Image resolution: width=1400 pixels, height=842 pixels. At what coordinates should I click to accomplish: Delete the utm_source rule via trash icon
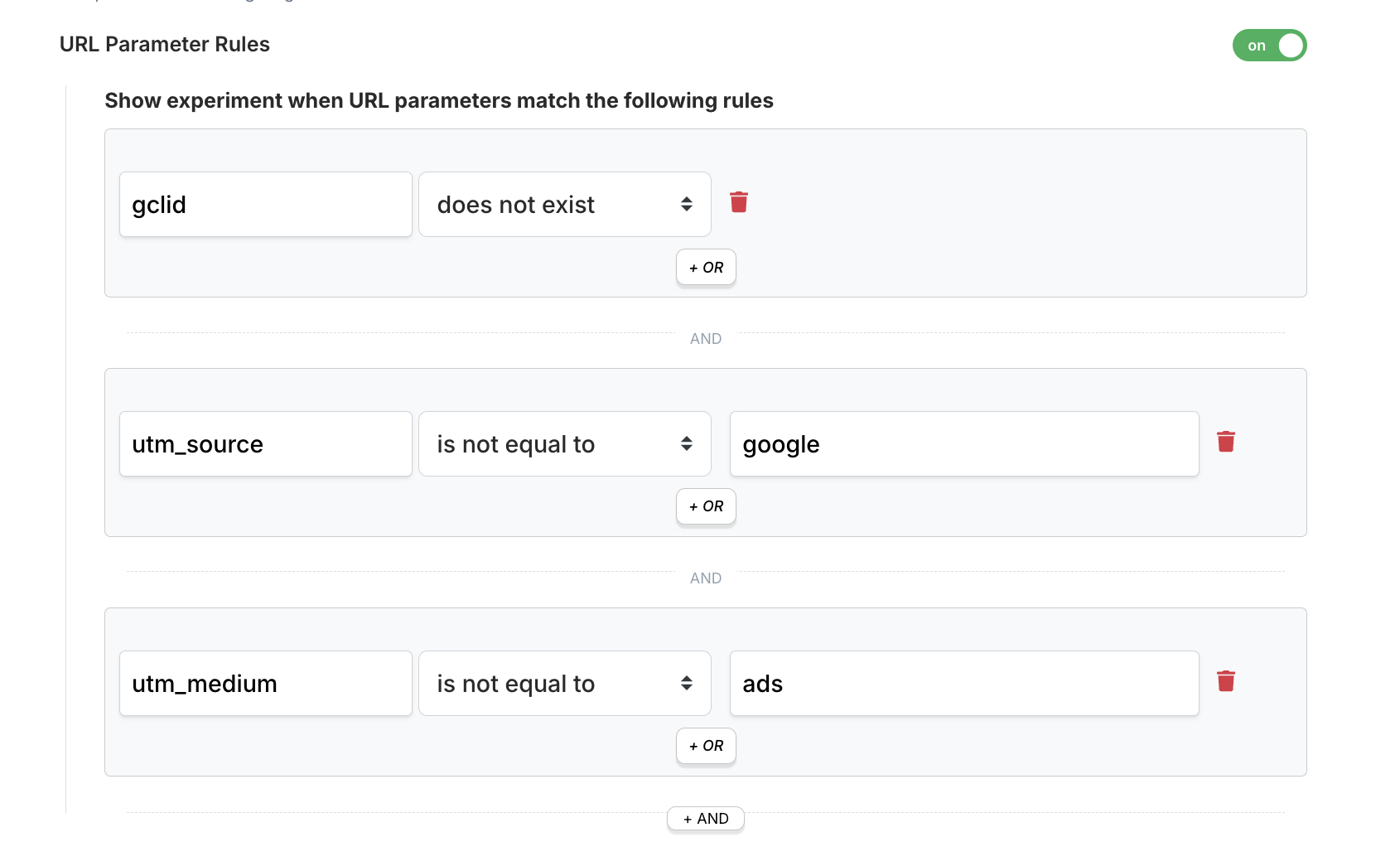tap(1226, 442)
